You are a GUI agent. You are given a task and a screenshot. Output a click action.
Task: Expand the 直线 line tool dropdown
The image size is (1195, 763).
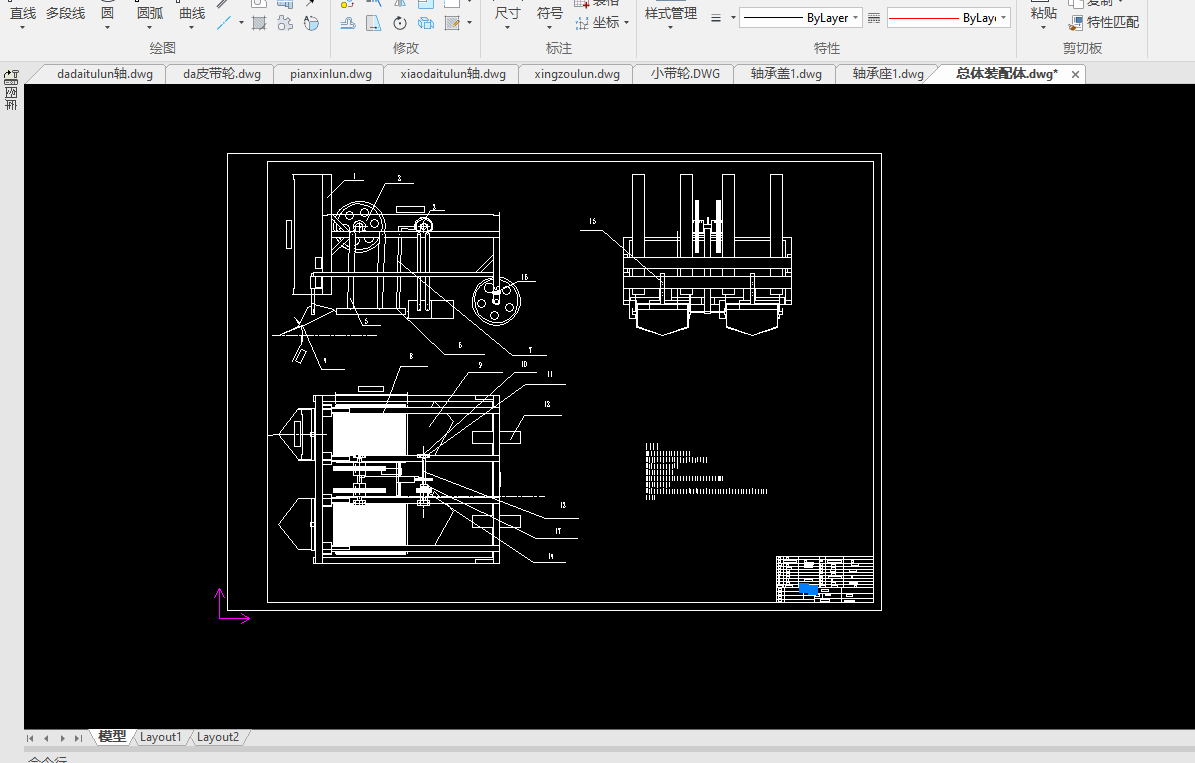[x=22, y=28]
